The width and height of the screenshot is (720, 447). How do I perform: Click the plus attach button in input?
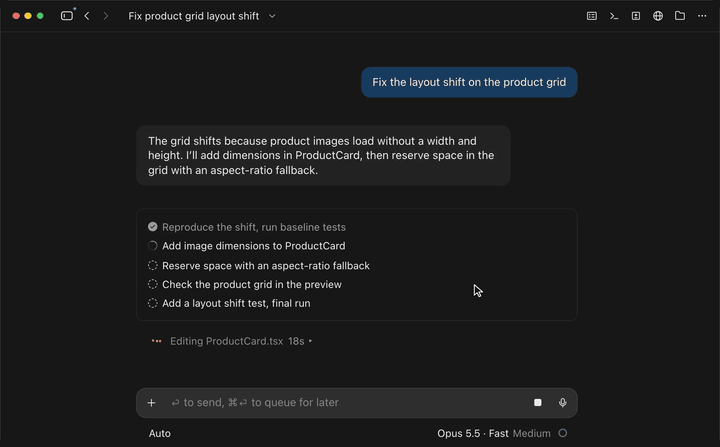click(x=151, y=403)
